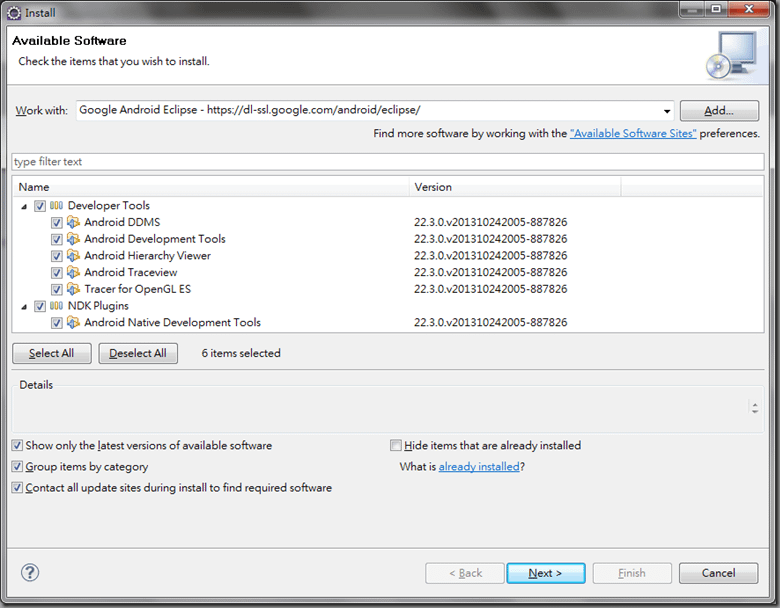Click the Android DDMS feature icon
Viewport: 780px width, 608px height.
(73, 222)
